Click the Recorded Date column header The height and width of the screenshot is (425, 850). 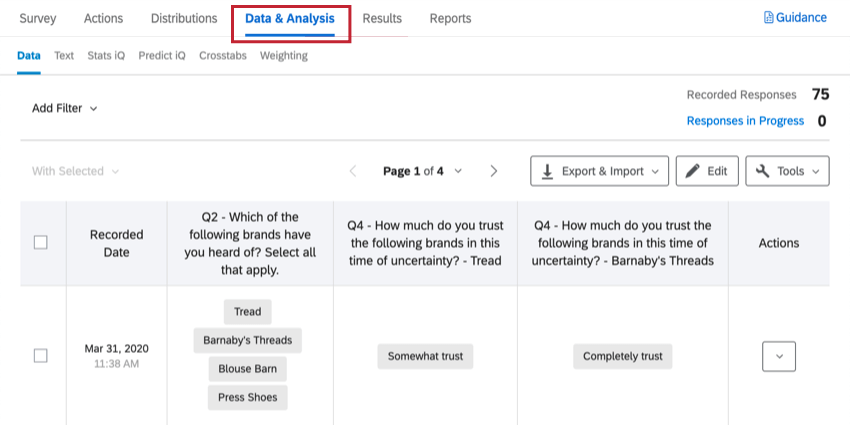117,243
